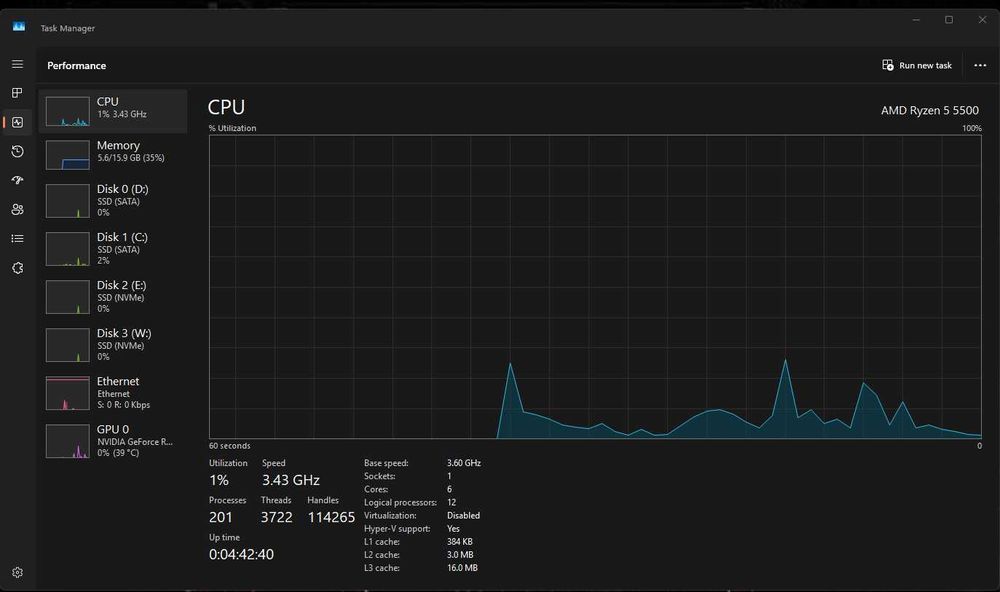Open the Services page icon
Screen dimensions: 1000x592
17,267
